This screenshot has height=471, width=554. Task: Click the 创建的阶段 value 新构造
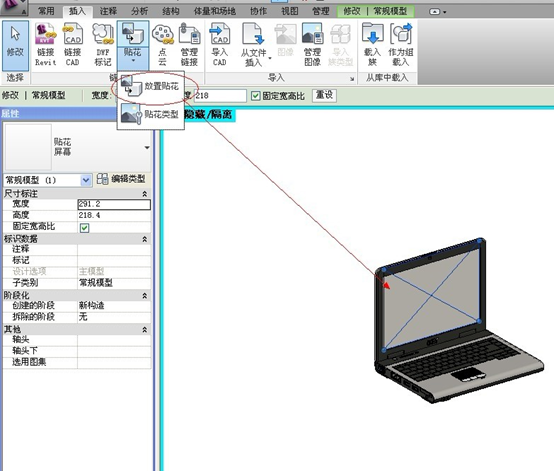pos(114,306)
